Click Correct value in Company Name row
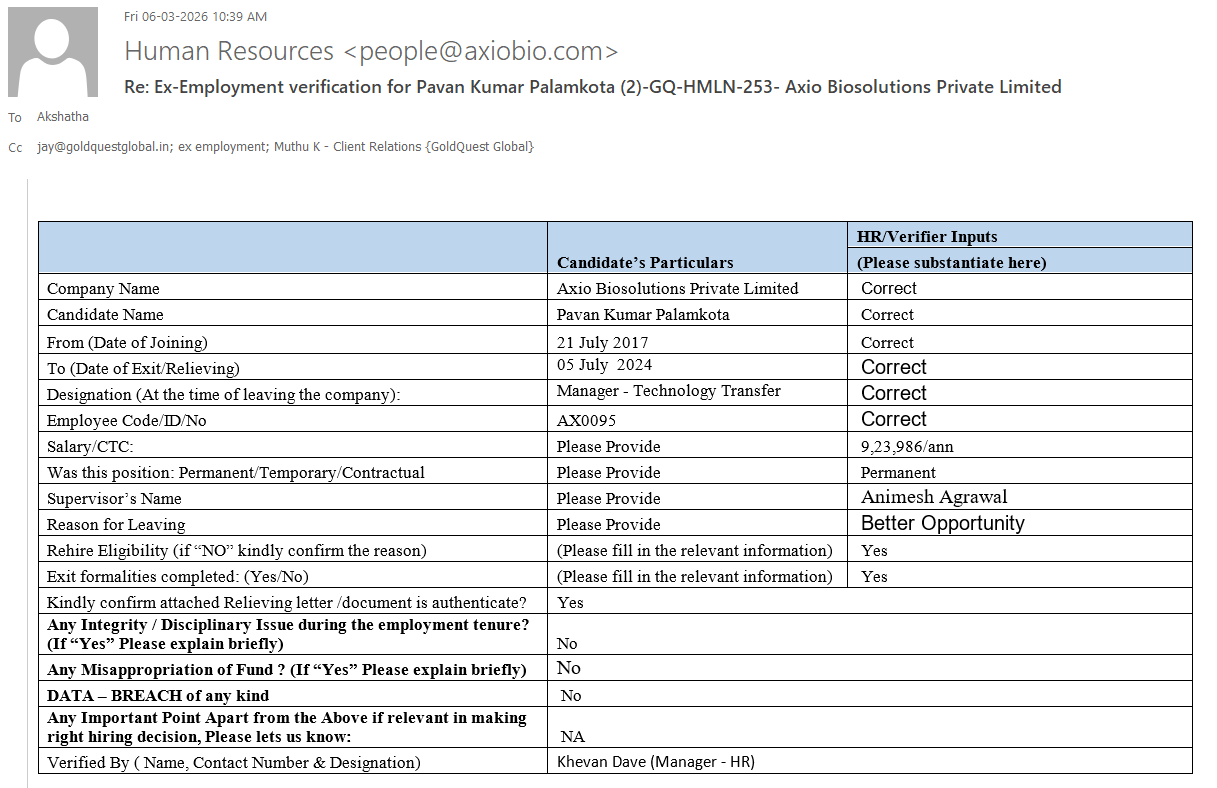Image resolution: width=1217 pixels, height=788 pixels. click(889, 288)
